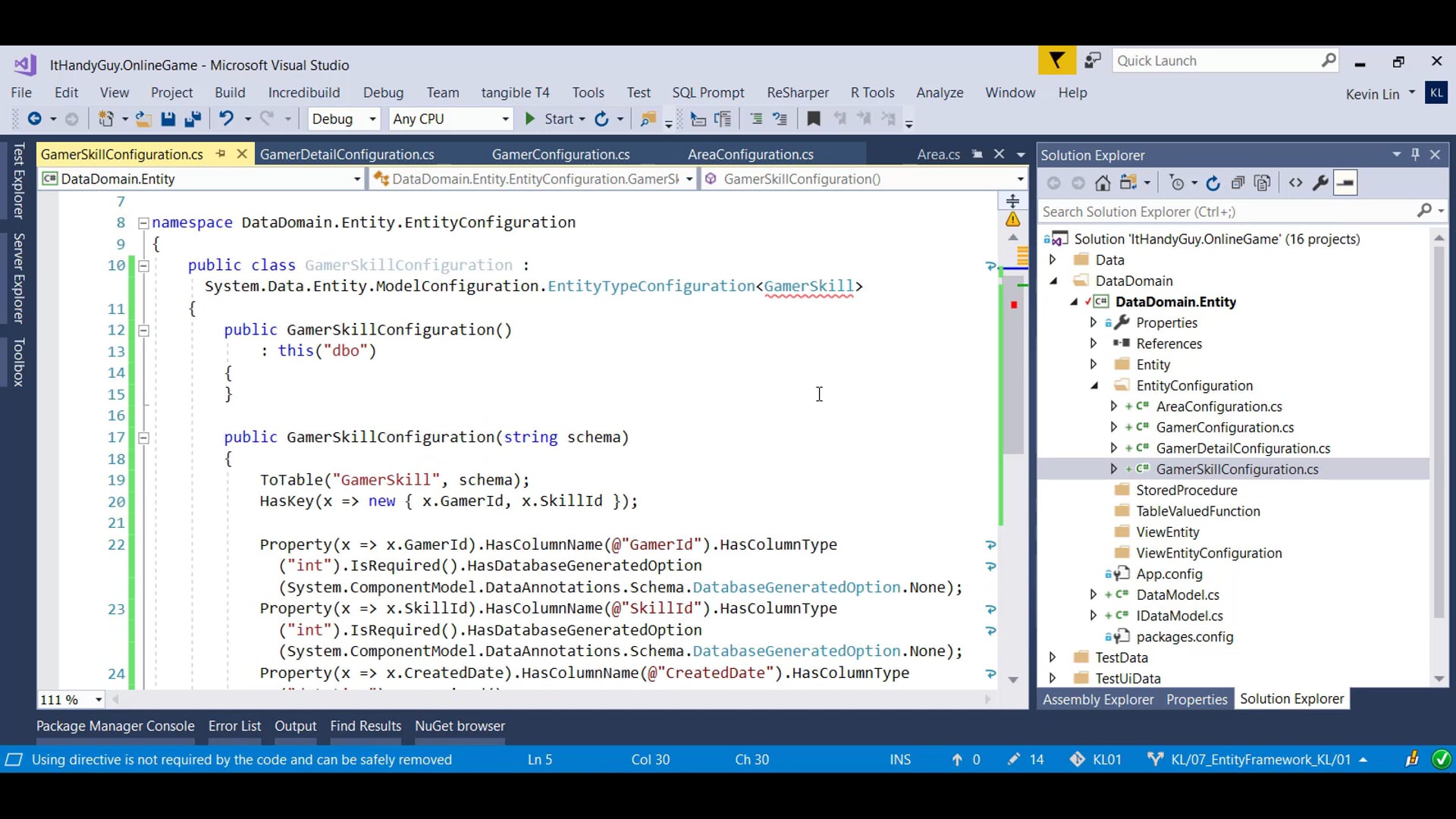Collapse all nodes in Solution Explorer

[1238, 183]
